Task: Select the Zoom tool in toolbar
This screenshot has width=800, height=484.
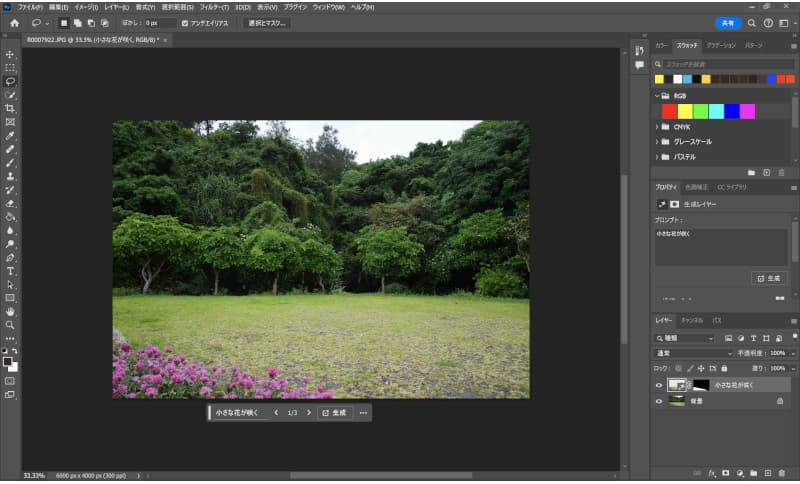Action: point(10,325)
